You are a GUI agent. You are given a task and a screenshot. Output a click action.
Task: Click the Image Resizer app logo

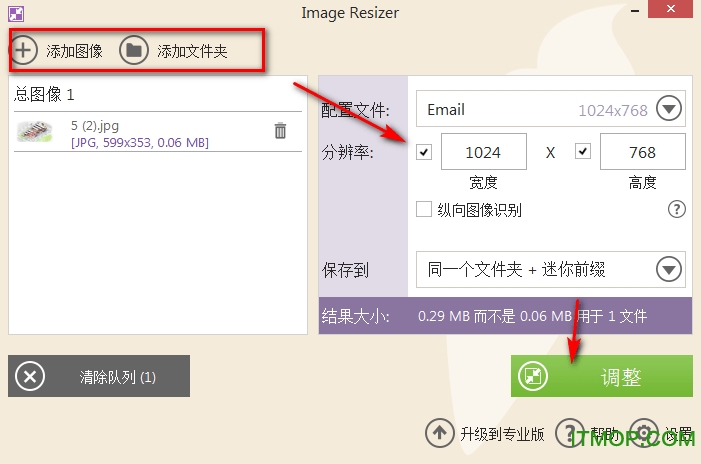coord(16,13)
